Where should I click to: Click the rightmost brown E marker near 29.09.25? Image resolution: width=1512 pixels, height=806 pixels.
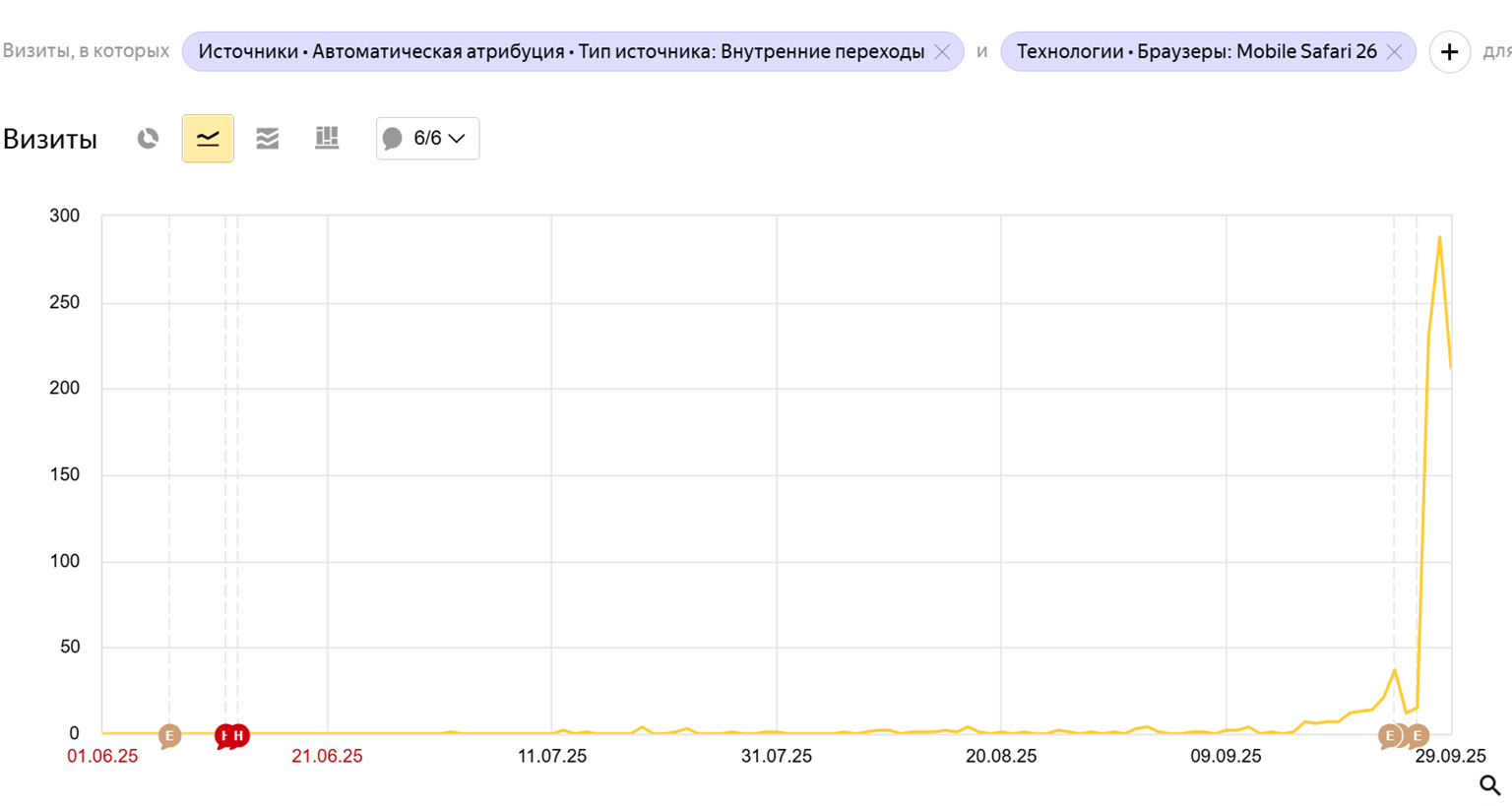(1417, 735)
